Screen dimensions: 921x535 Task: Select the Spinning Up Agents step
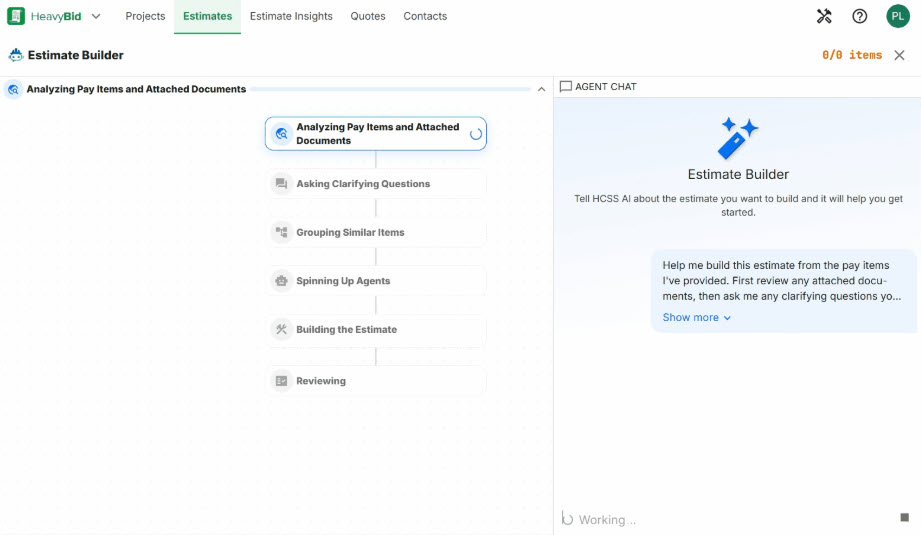click(x=375, y=281)
